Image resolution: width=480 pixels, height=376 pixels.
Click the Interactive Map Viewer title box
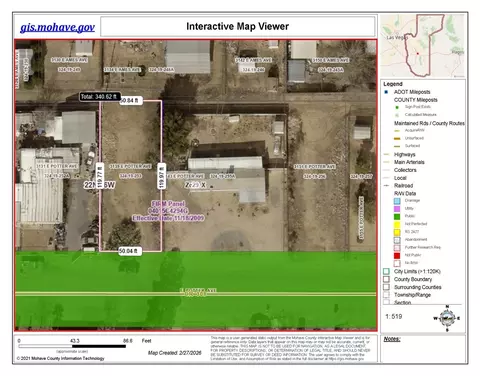point(238,26)
